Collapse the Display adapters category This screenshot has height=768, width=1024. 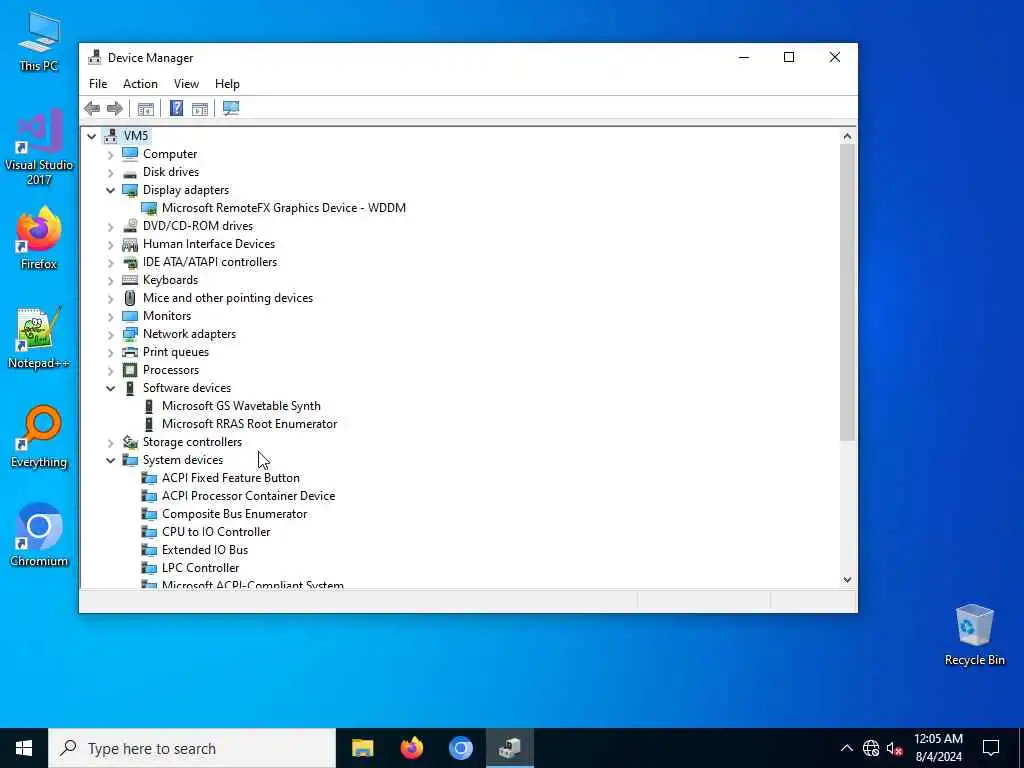click(110, 191)
